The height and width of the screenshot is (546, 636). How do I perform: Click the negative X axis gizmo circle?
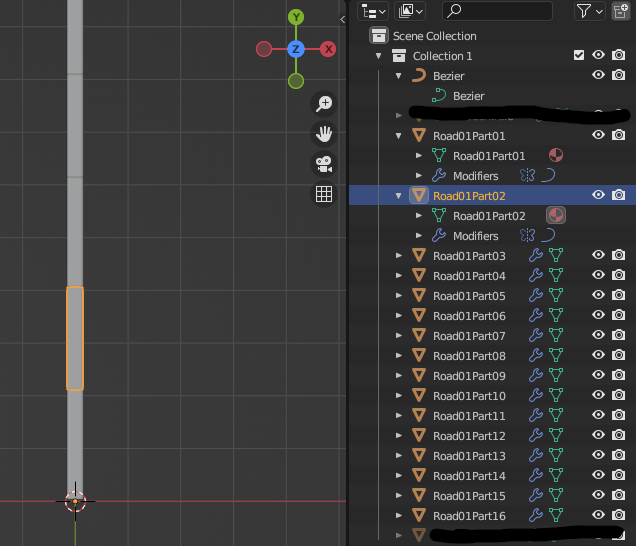click(264, 49)
